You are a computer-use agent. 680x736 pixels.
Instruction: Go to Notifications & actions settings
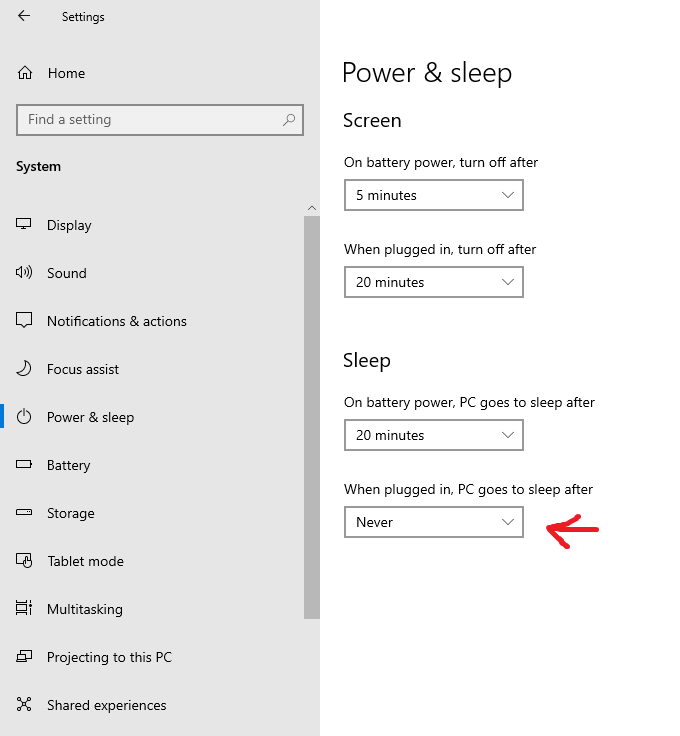pyautogui.click(x=116, y=321)
